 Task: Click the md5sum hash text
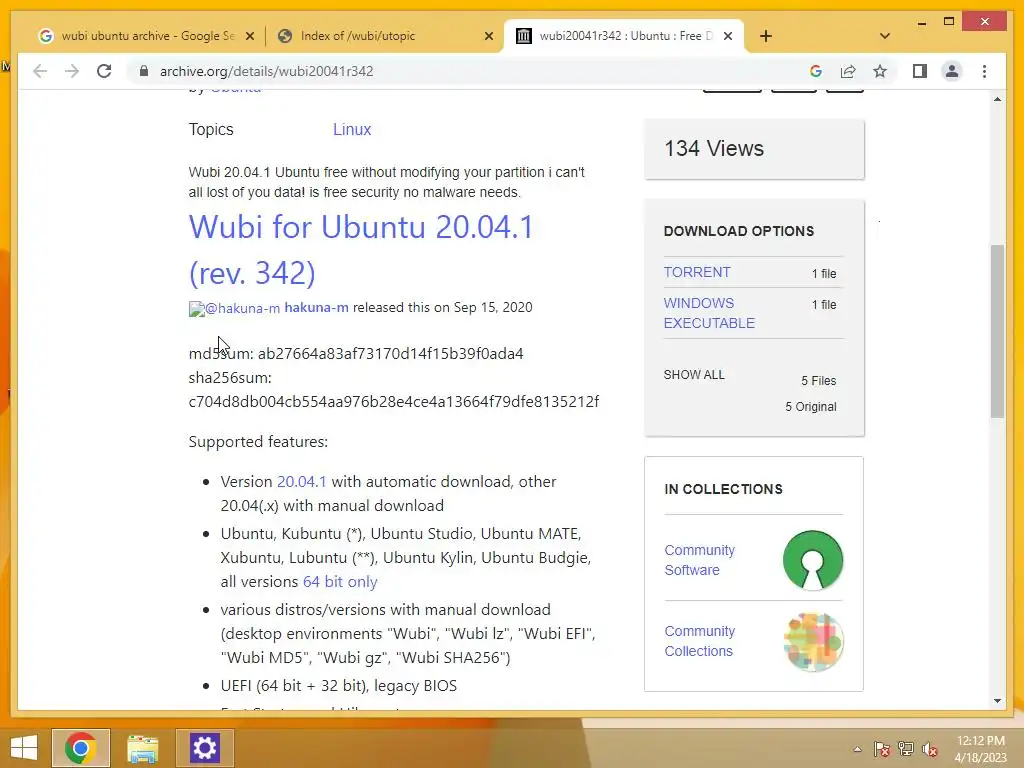(391, 353)
